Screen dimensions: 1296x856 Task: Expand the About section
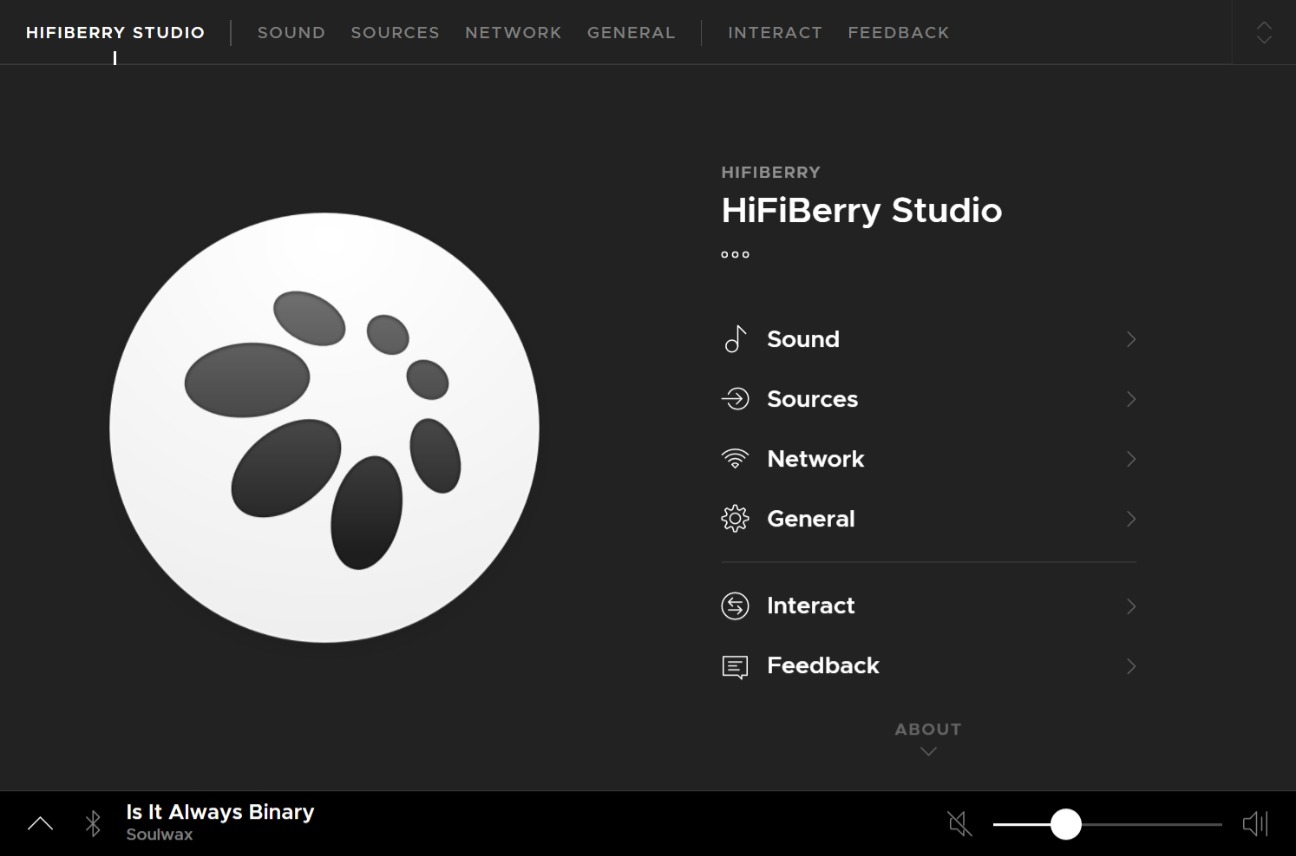(x=928, y=739)
